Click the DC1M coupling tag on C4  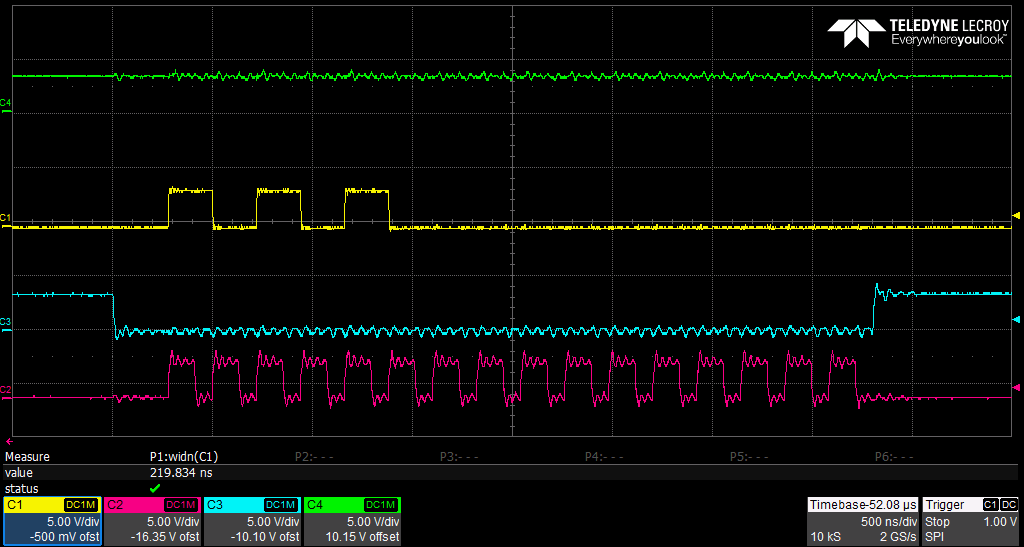tap(381, 505)
